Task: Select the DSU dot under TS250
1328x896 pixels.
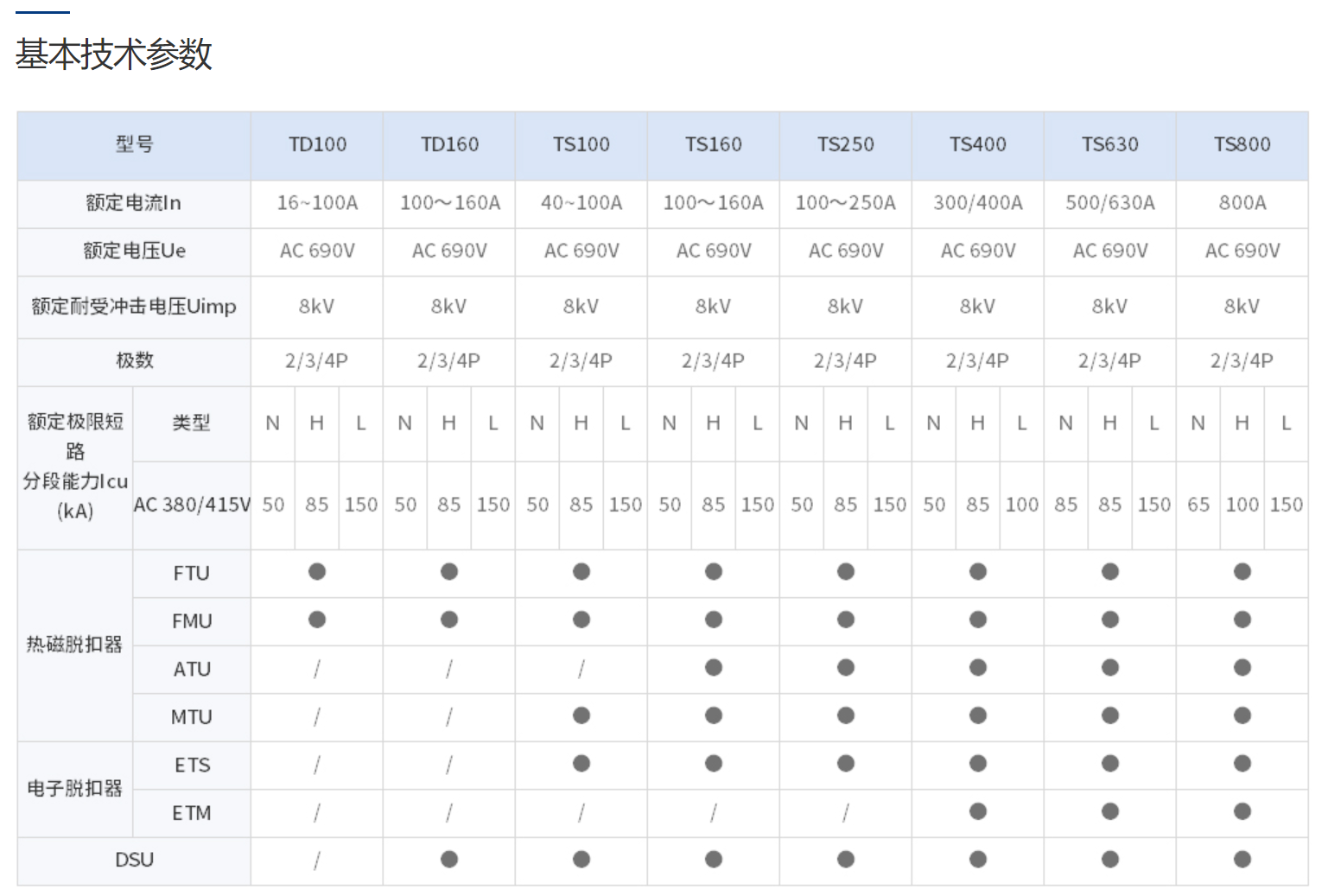Action: 846,860
